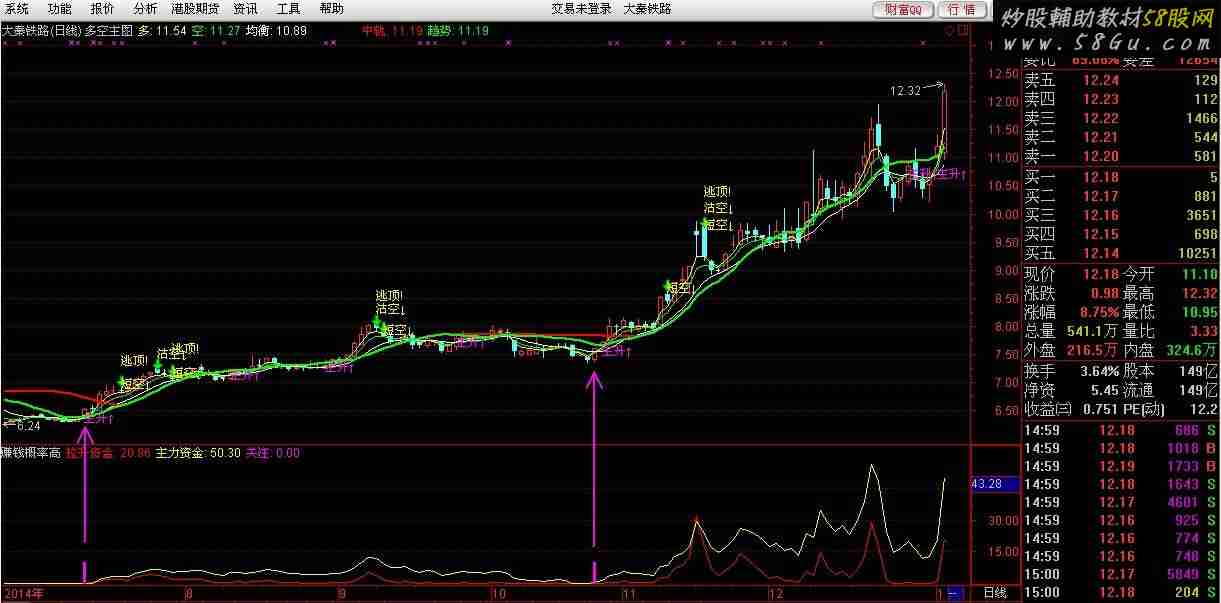Click the 趋势: 11.19 indicator value
1221x603 pixels.
[458, 32]
